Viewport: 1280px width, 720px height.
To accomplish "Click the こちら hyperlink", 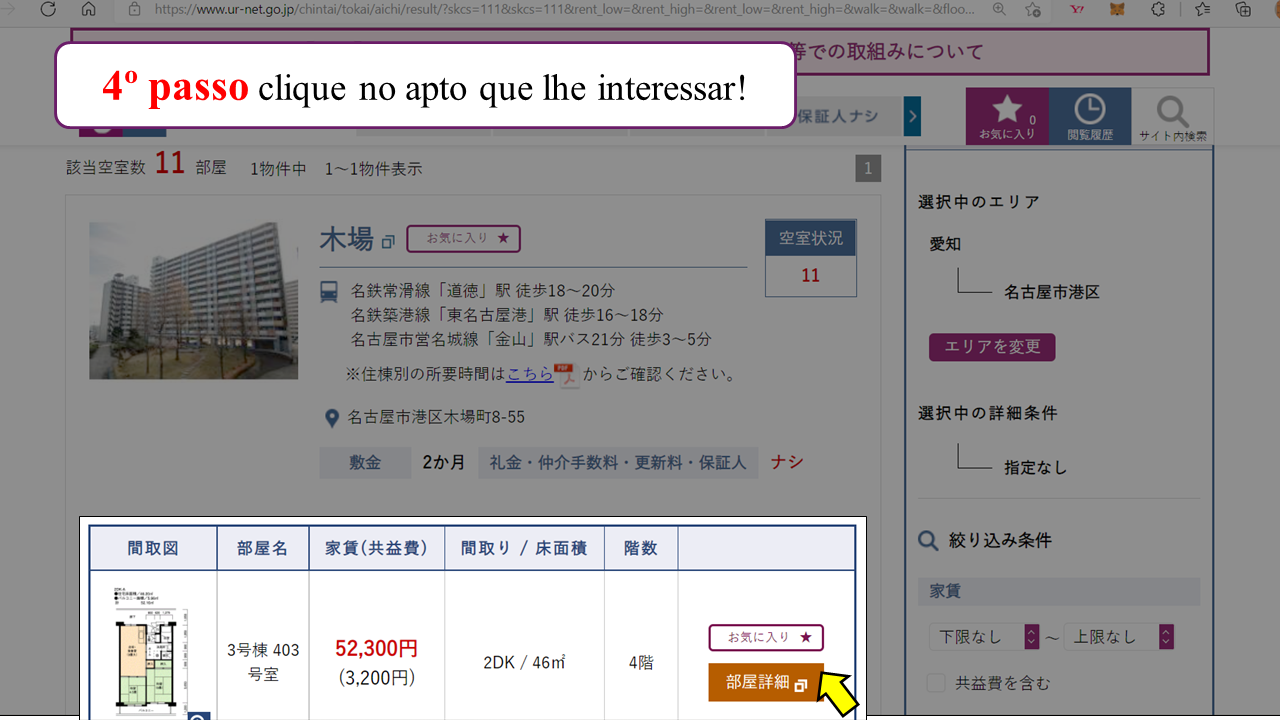I will coord(529,374).
